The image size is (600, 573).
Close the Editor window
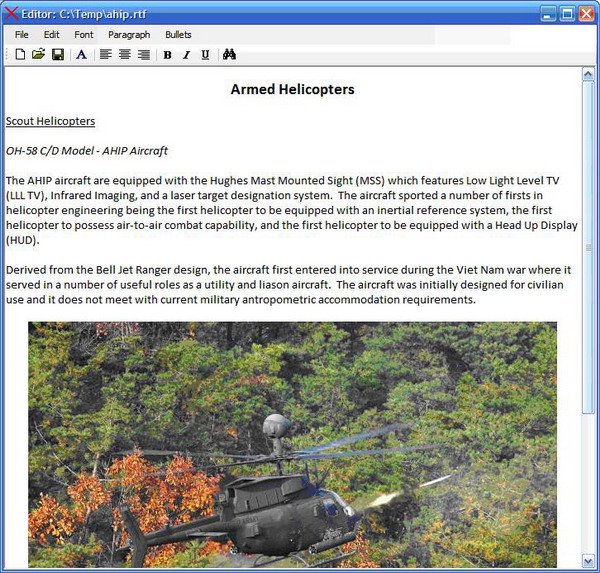click(586, 14)
